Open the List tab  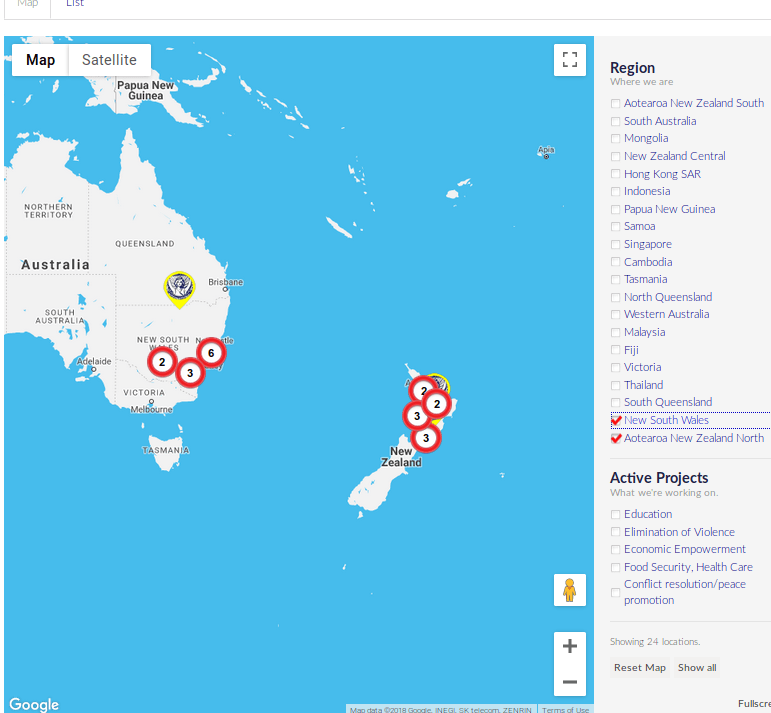click(x=75, y=4)
